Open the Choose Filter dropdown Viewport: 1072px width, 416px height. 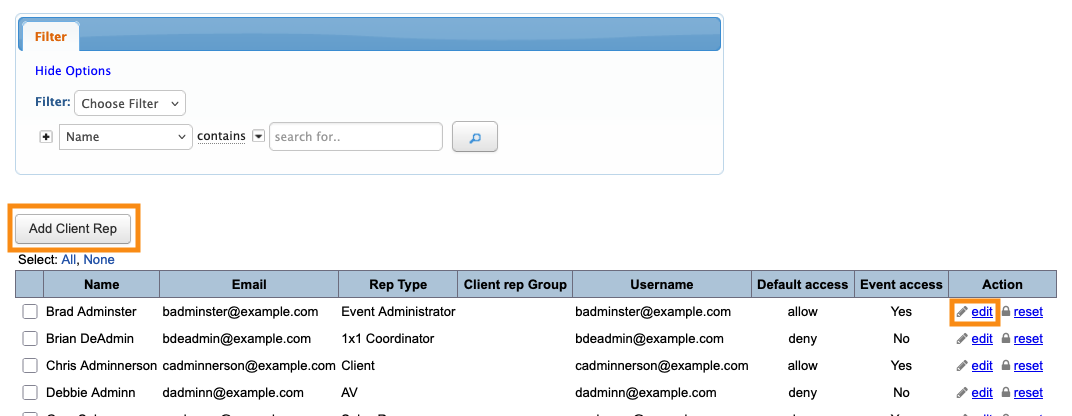(x=130, y=103)
